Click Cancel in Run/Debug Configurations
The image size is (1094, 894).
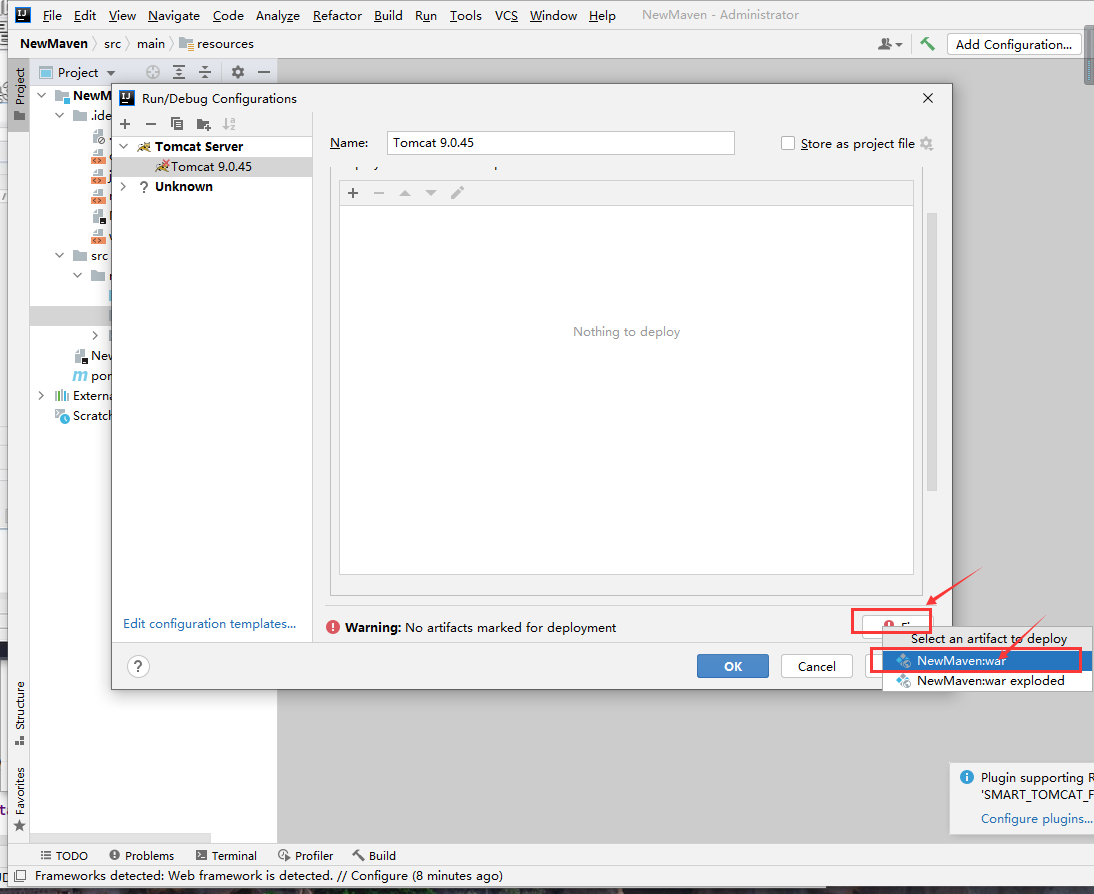[x=816, y=666]
